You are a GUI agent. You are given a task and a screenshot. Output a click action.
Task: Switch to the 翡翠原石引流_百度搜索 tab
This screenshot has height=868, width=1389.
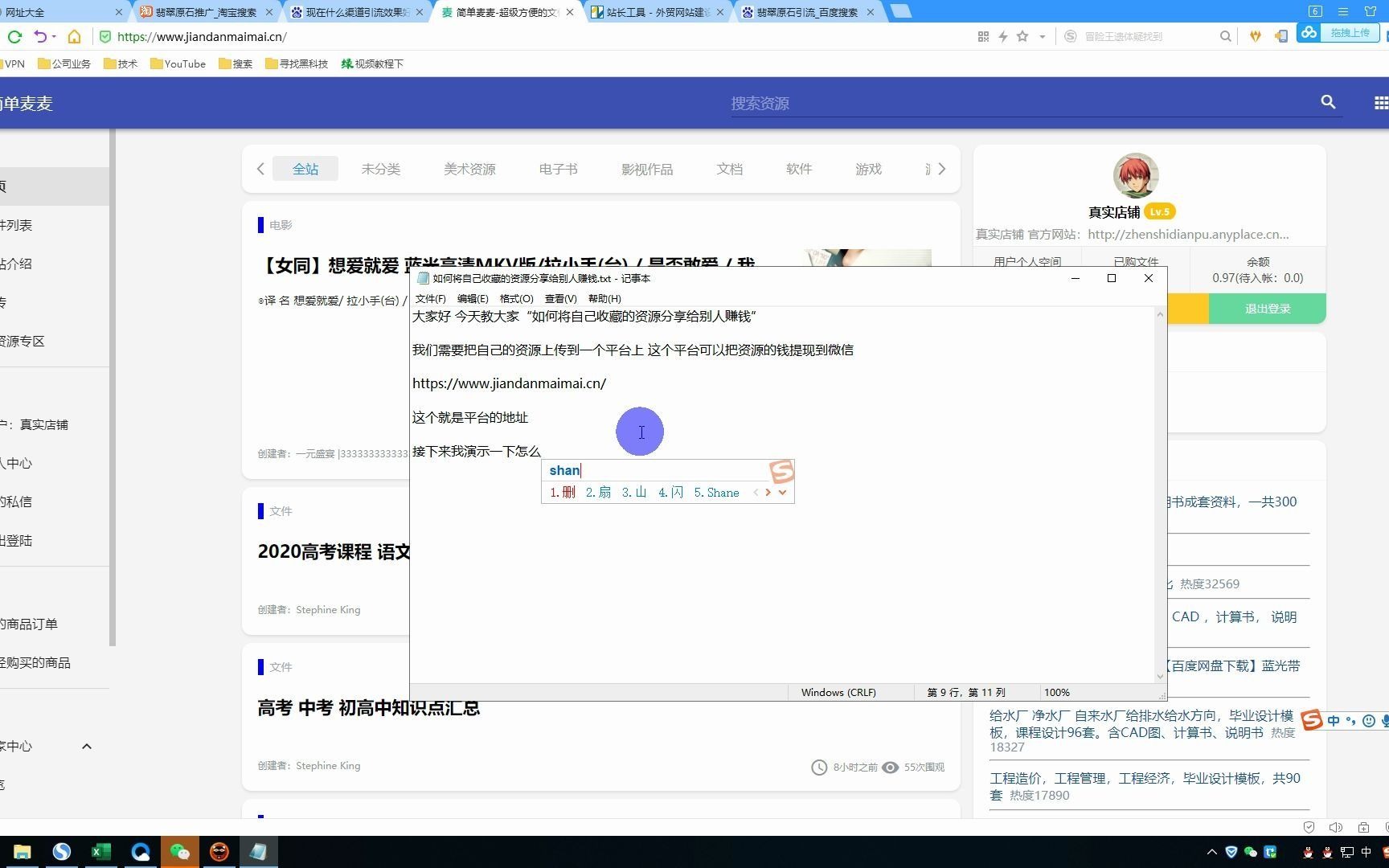click(x=807, y=12)
